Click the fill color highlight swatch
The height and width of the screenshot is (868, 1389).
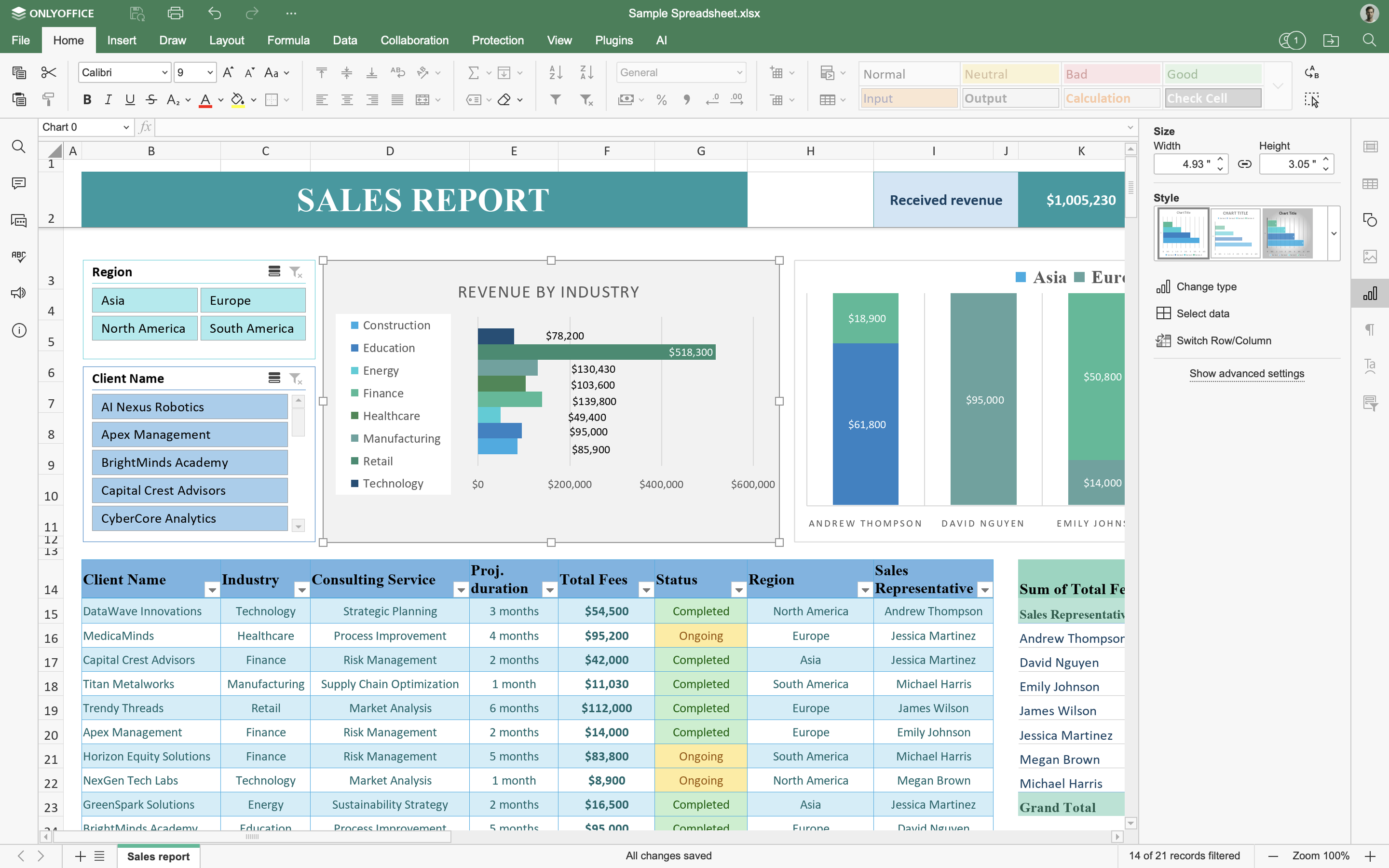238,100
